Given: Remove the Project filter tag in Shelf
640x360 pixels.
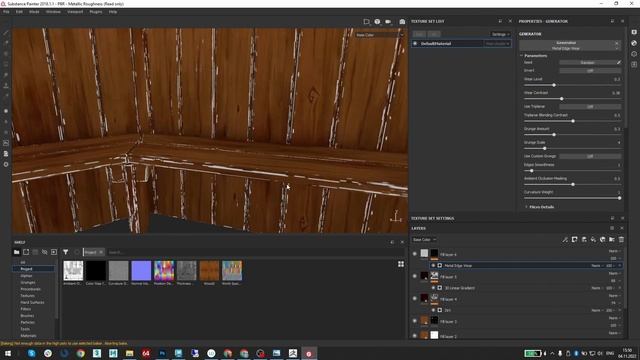Looking at the screenshot, I should pyautogui.click(x=101, y=252).
